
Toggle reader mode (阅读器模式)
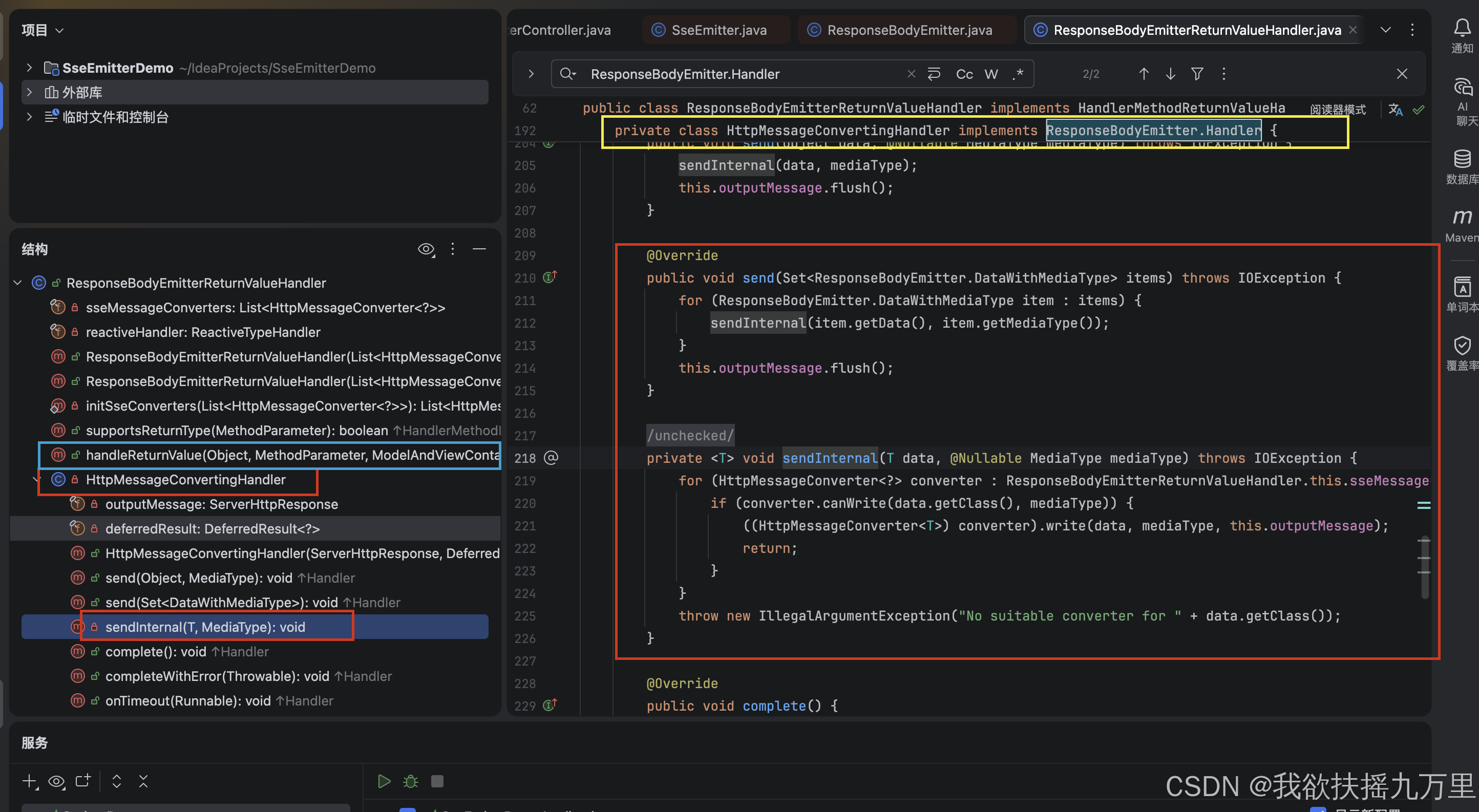coord(1338,110)
